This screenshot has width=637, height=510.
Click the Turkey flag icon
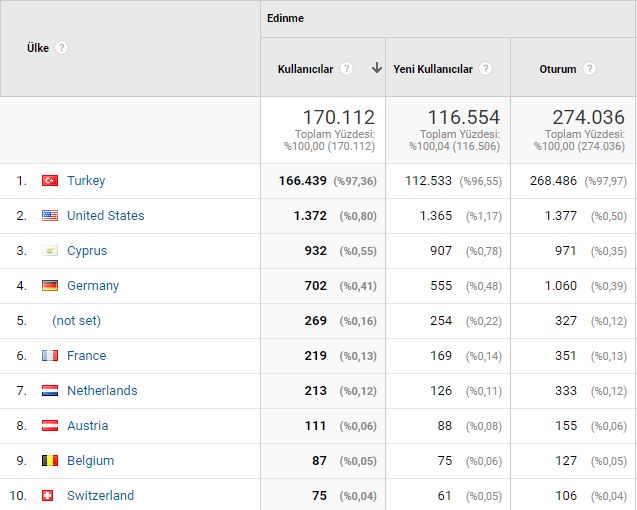click(50, 181)
